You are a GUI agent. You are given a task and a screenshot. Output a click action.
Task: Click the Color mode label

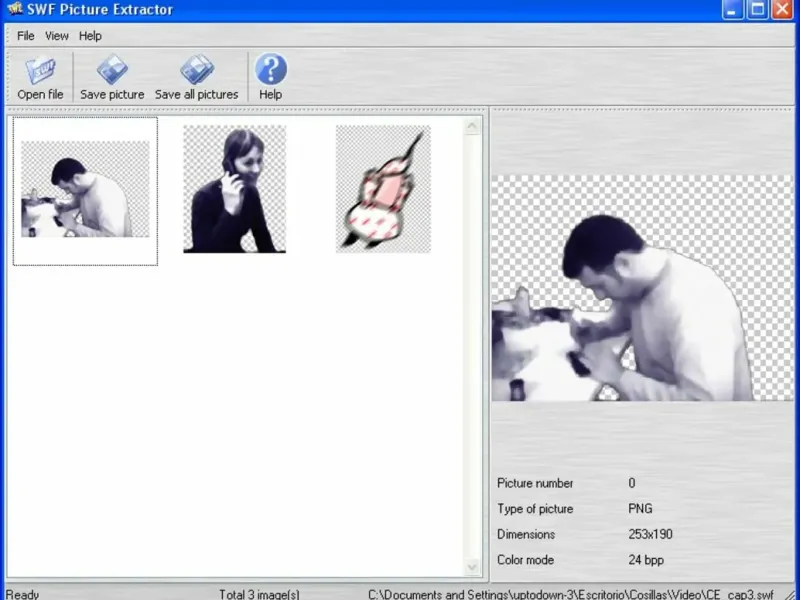point(525,560)
